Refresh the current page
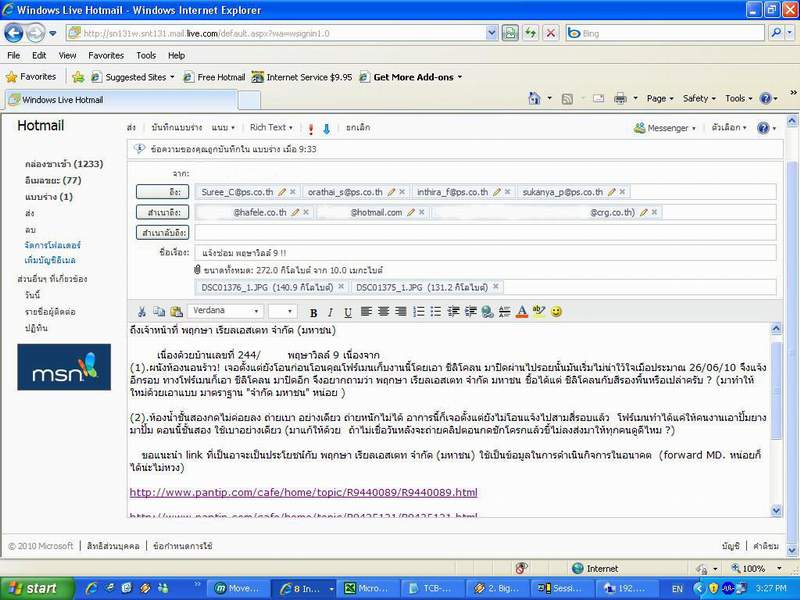The image size is (800, 600). 531,34
